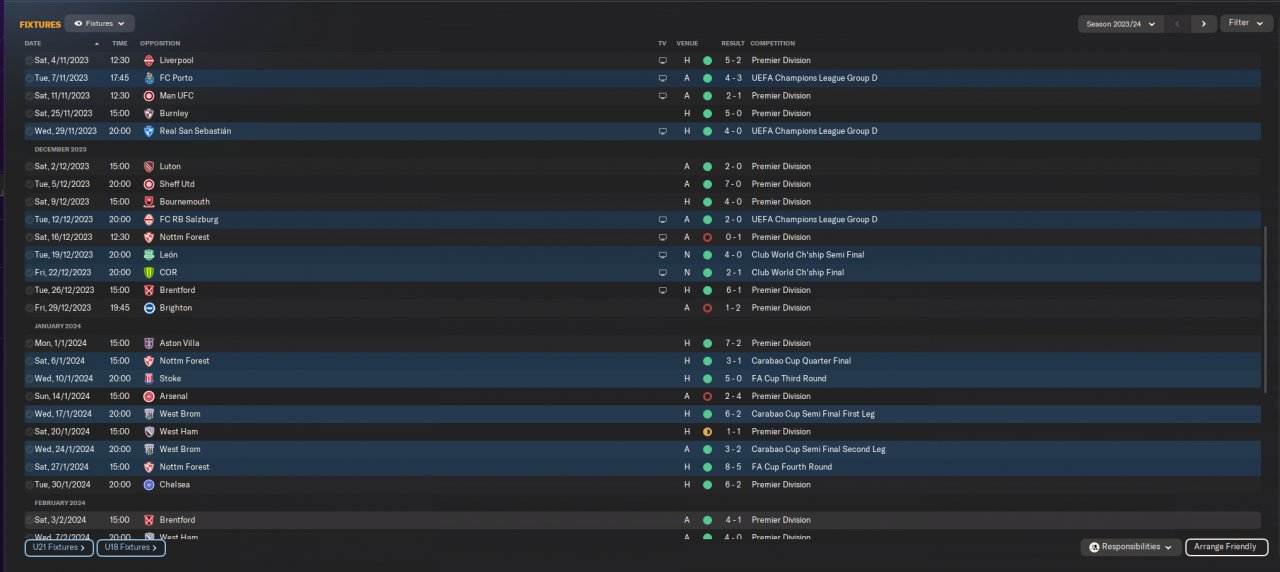Click the U21 Fixtures button
Image resolution: width=1280 pixels, height=572 pixels.
click(59, 547)
